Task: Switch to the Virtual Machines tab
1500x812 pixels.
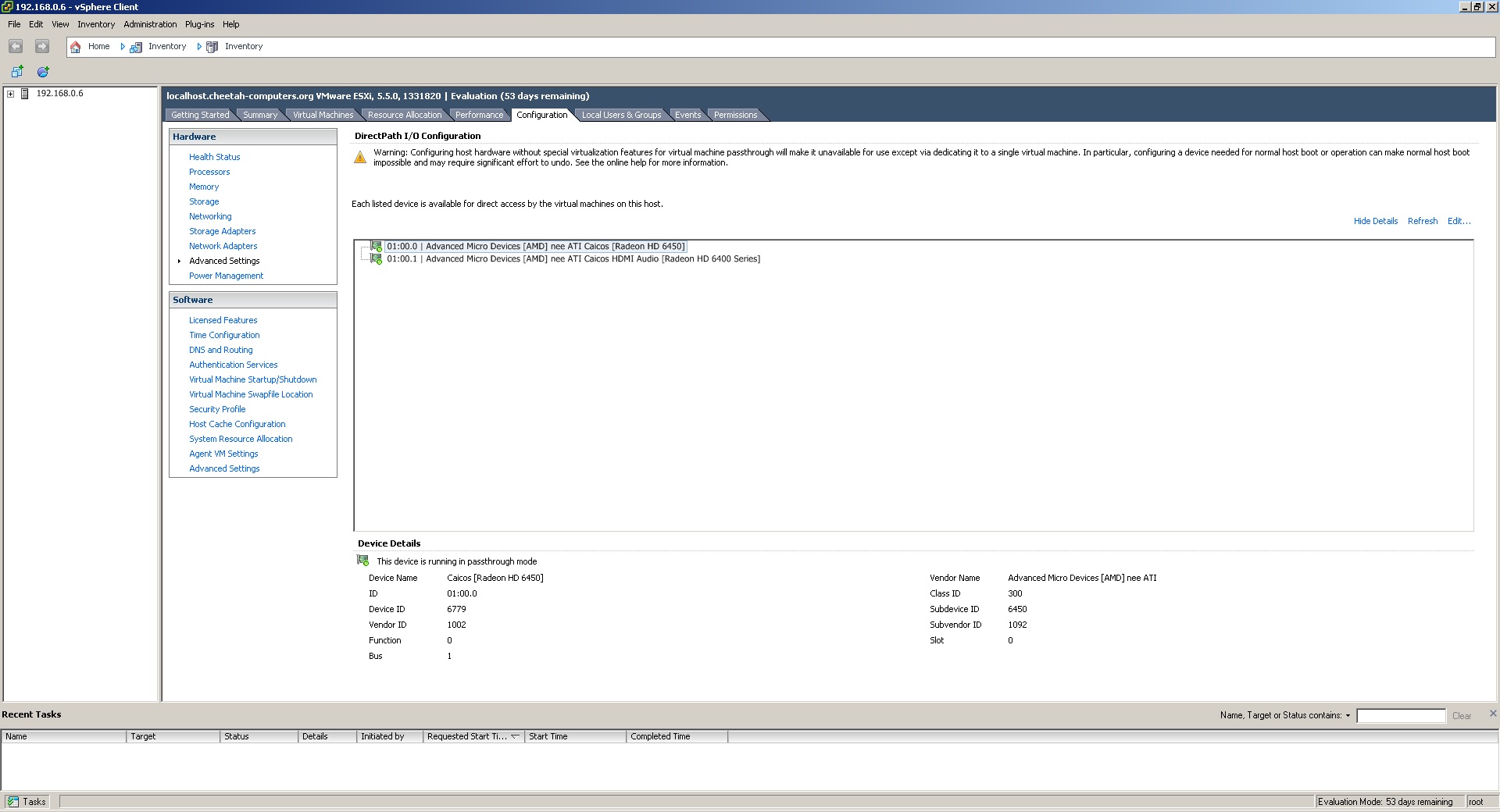Action: click(323, 115)
